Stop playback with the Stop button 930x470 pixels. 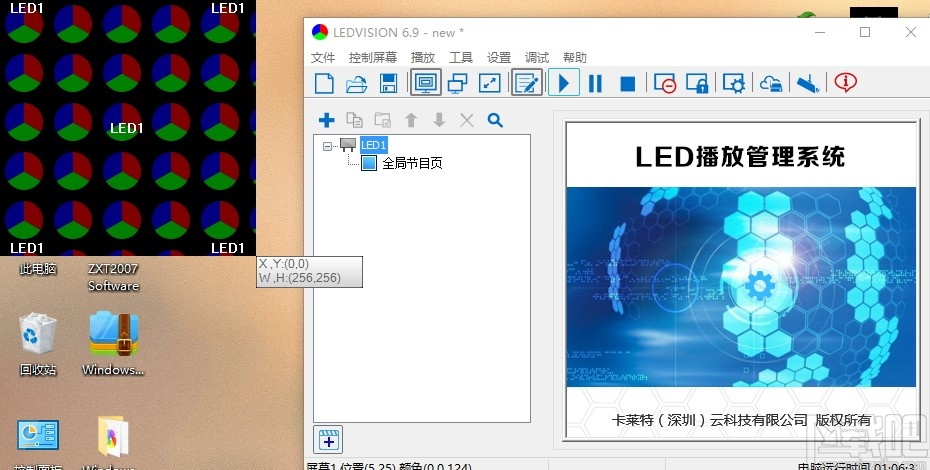pos(628,83)
